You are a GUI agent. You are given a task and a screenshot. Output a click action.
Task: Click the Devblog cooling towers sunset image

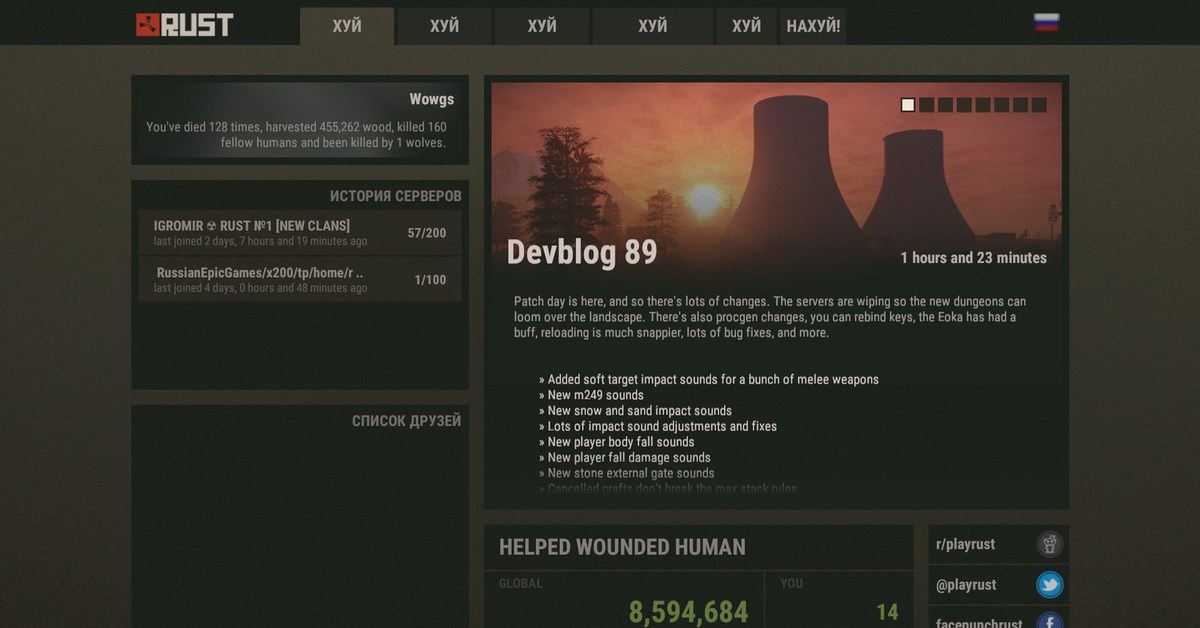point(776,170)
